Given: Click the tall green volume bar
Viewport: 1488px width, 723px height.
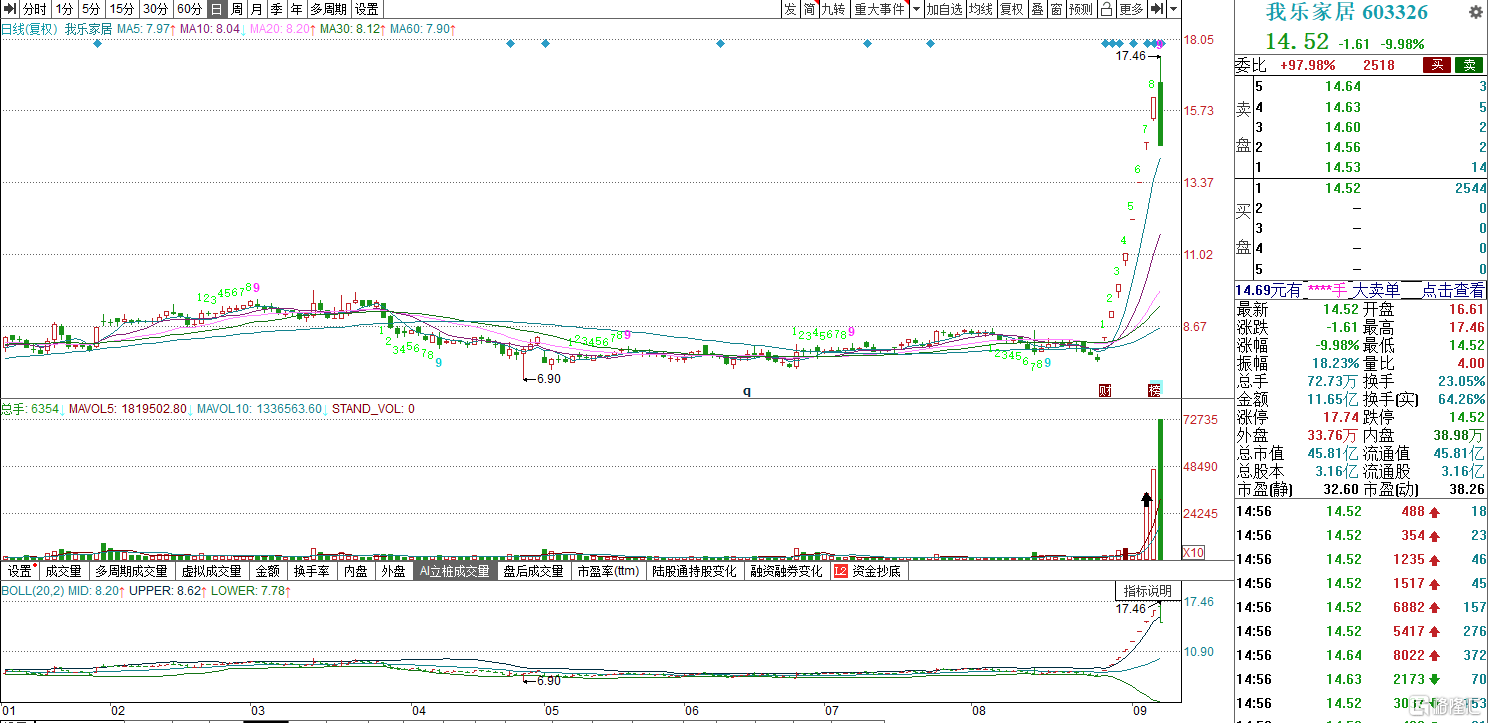Looking at the screenshot, I should pyautogui.click(x=1160, y=490).
